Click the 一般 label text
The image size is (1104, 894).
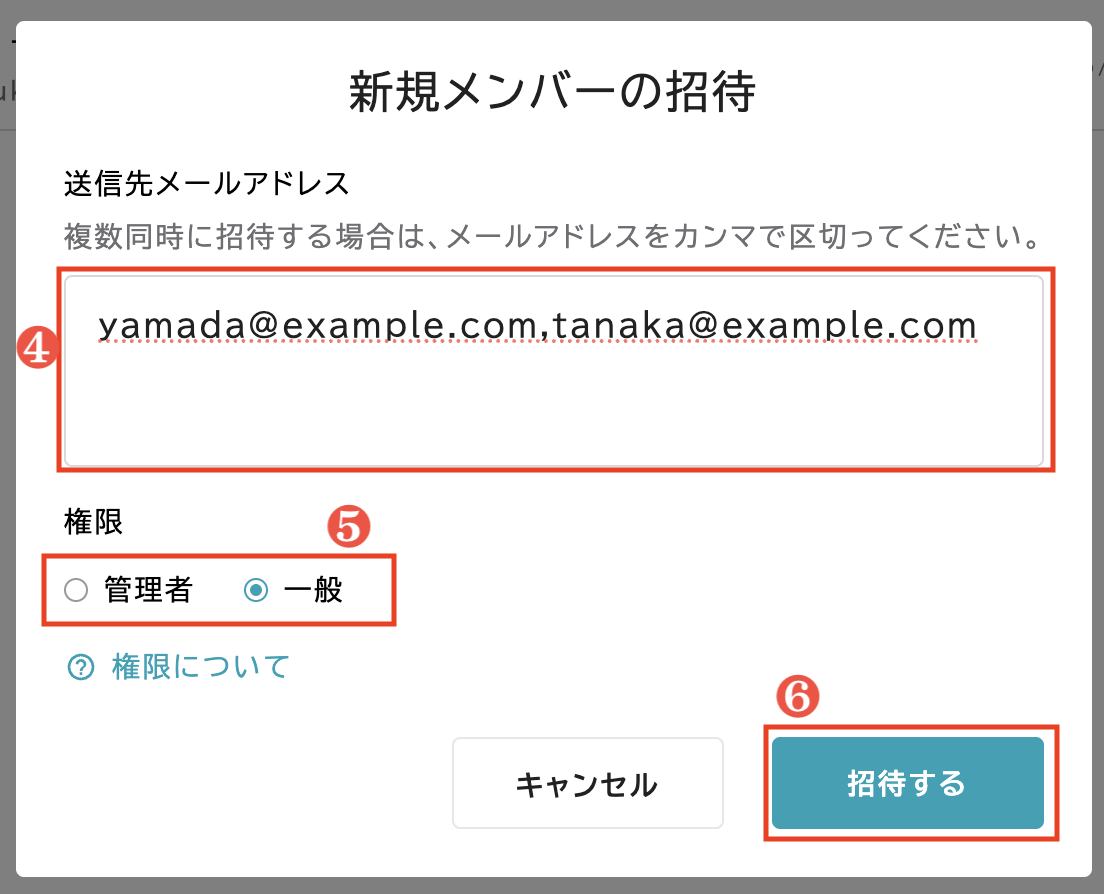point(313,591)
